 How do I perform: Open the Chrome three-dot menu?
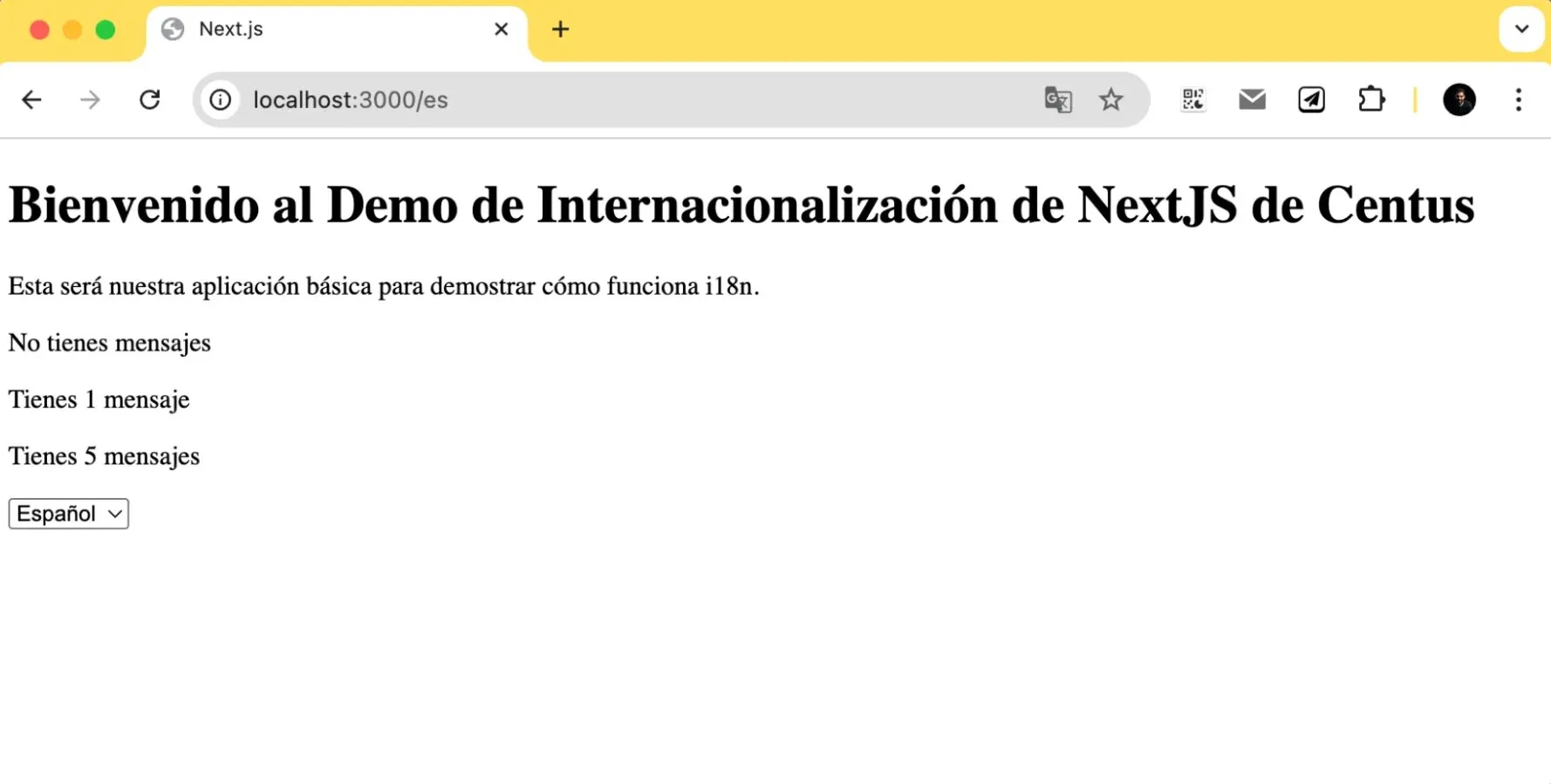[1519, 99]
